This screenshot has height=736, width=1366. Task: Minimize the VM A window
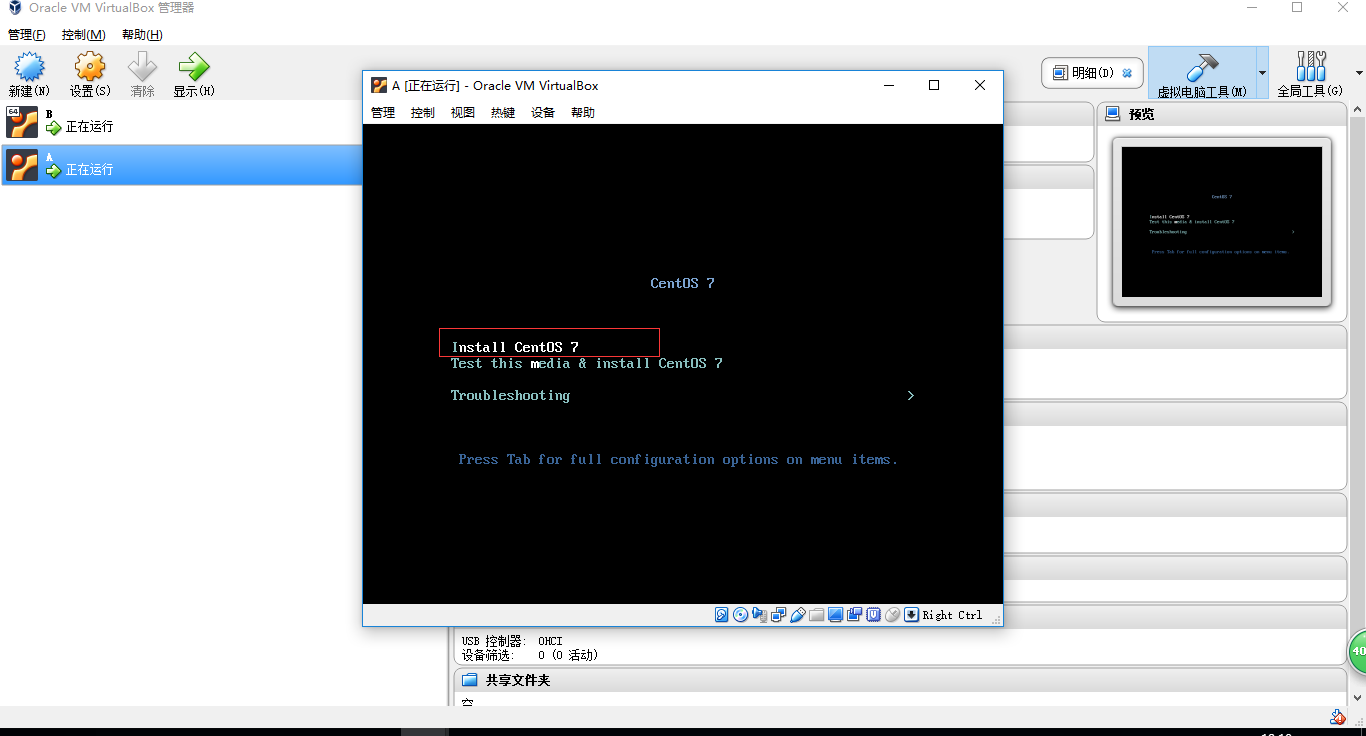[x=889, y=85]
